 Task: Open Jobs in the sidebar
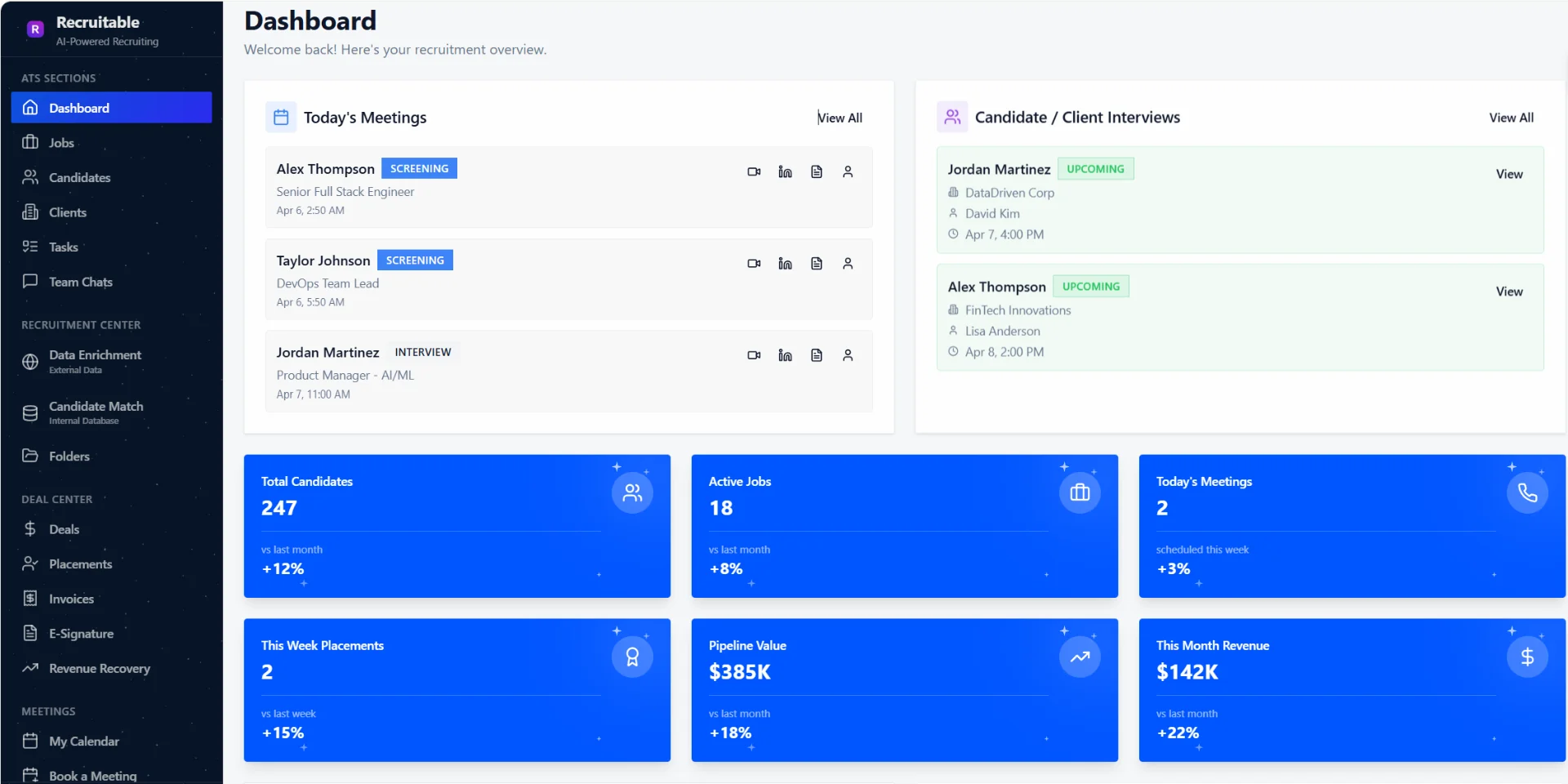pos(61,143)
